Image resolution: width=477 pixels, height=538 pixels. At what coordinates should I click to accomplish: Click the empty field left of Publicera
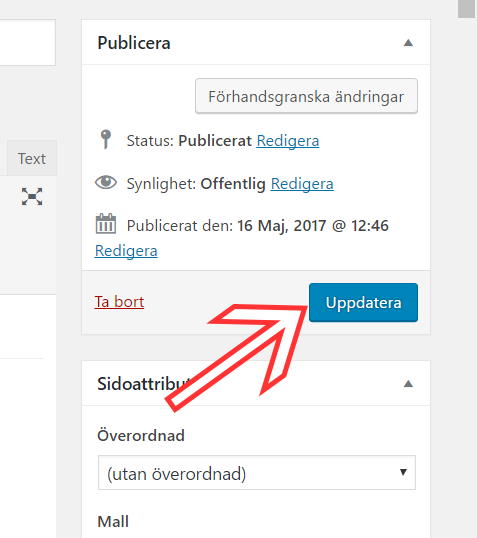pyautogui.click(x=27, y=43)
